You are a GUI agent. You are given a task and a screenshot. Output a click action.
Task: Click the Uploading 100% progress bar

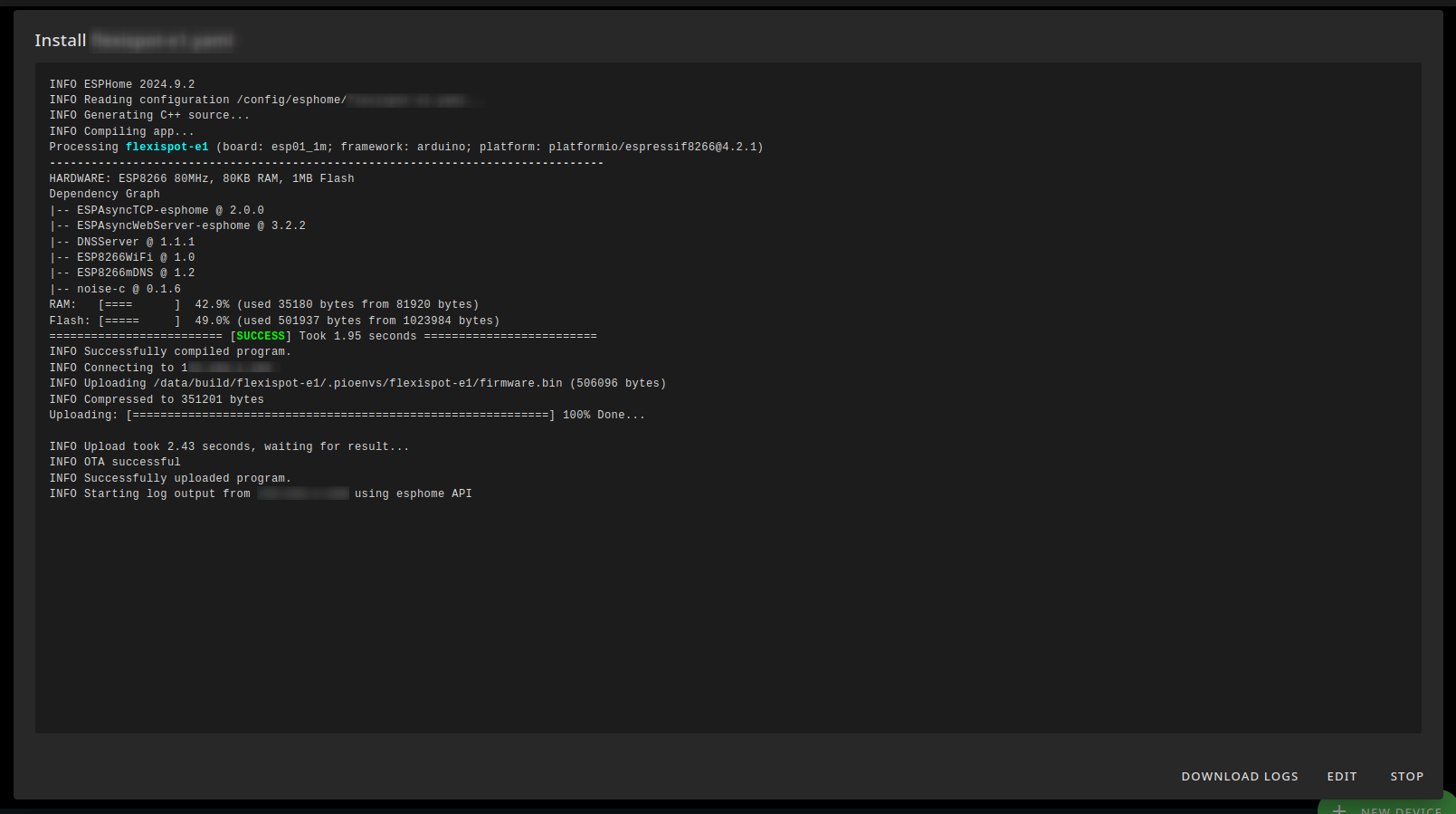point(340,416)
